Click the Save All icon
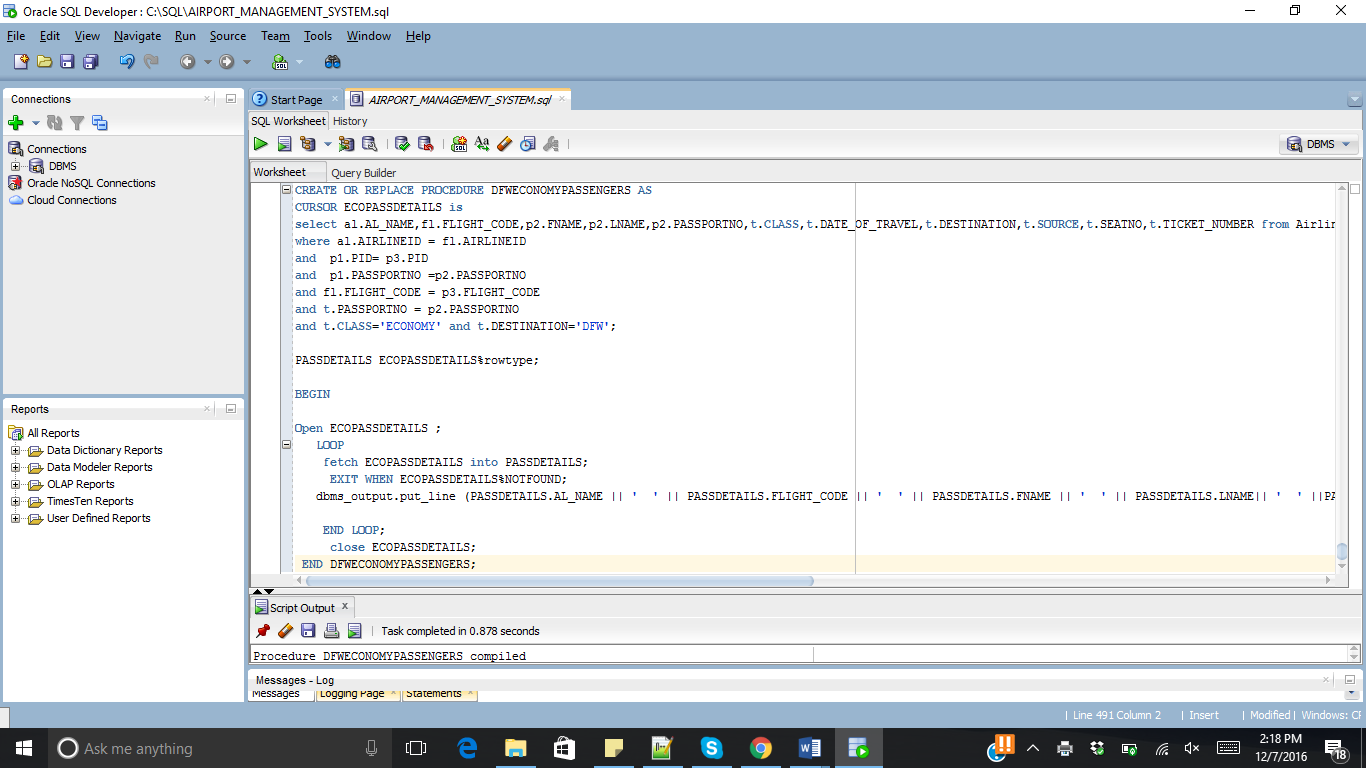1366x768 pixels. 91,62
